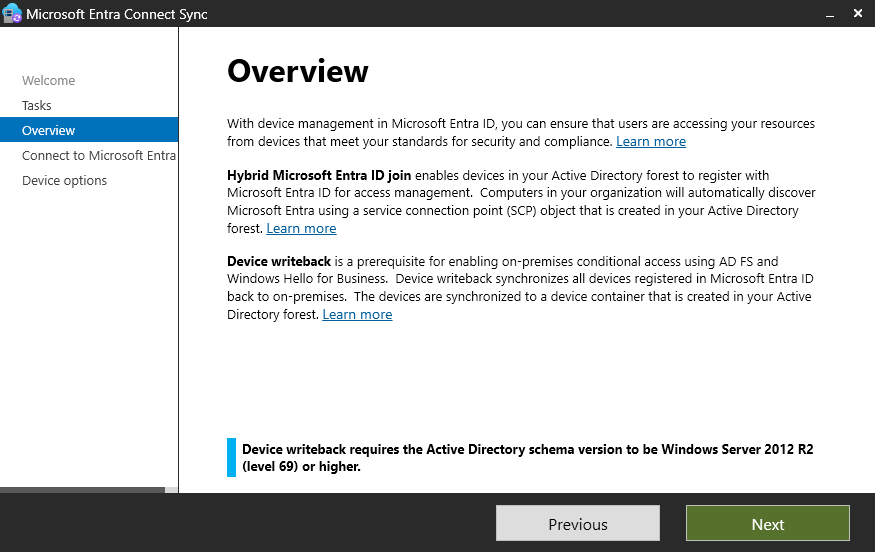
Task: Go to the Welcome step
Action: 49,80
